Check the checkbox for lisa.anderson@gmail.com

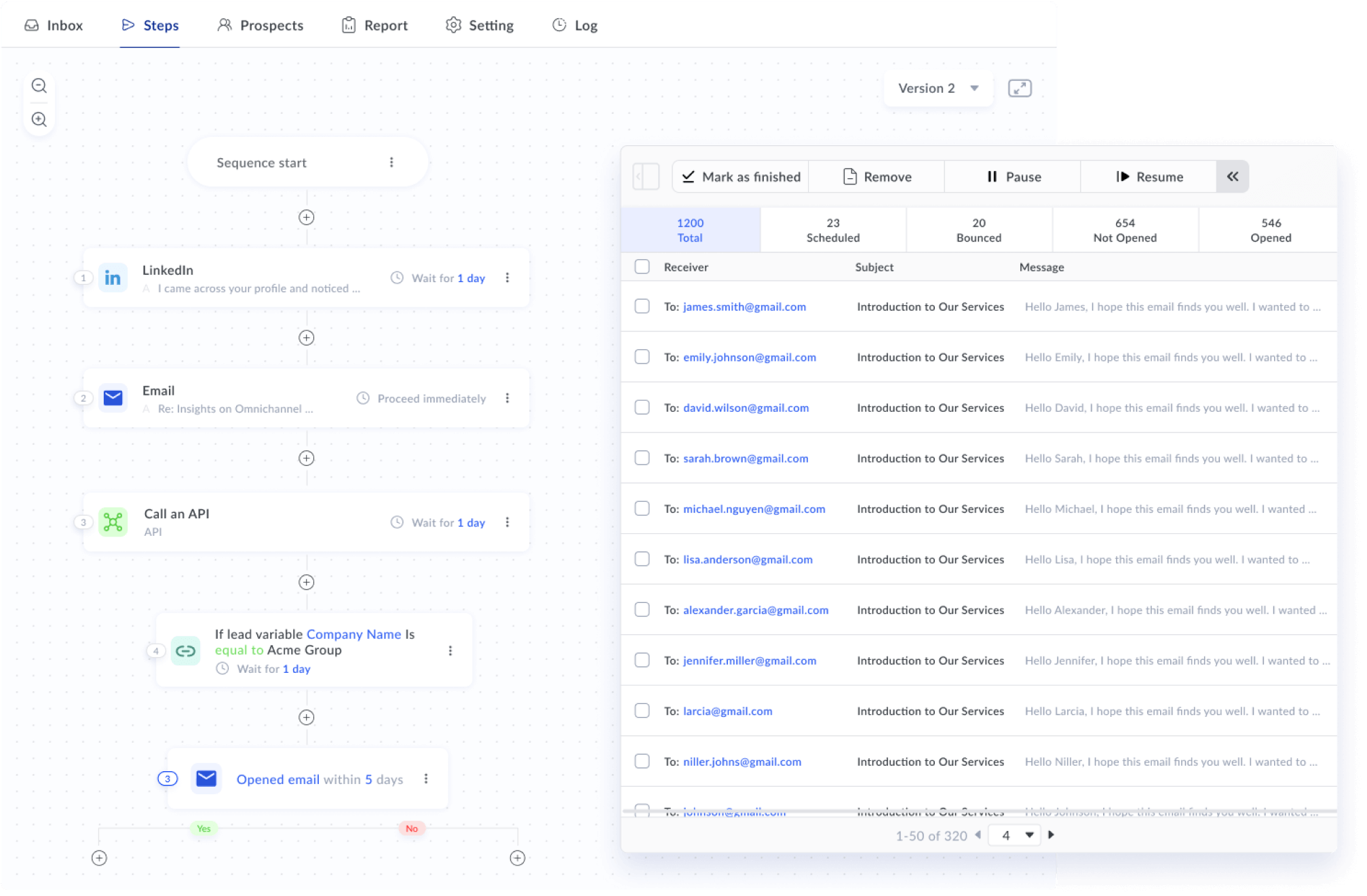pyautogui.click(x=642, y=559)
